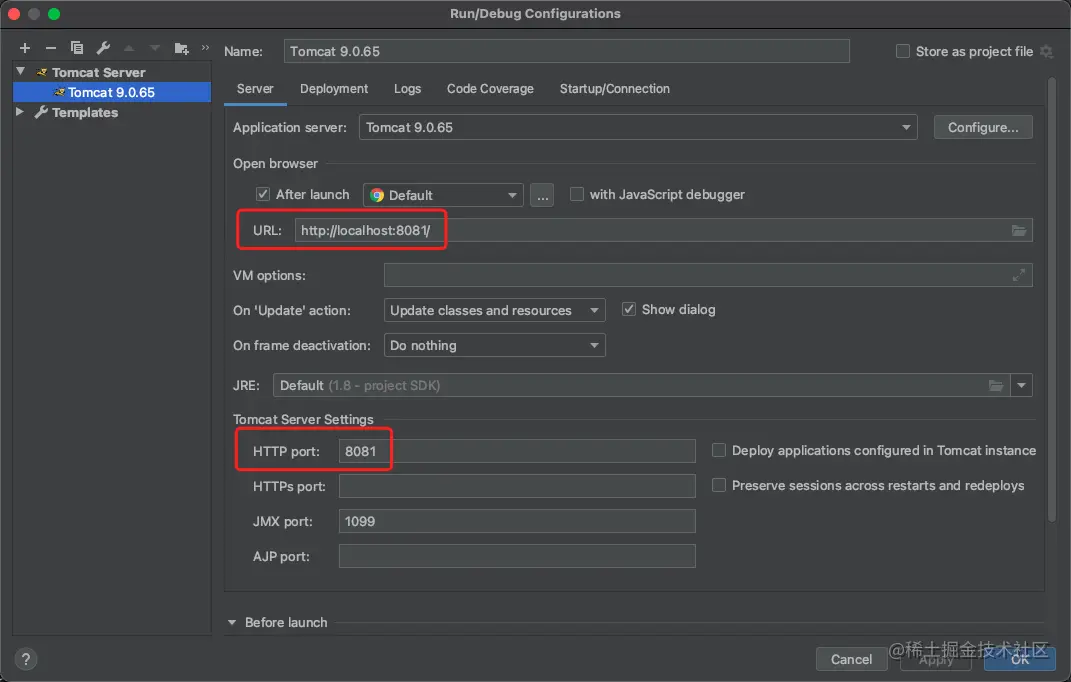1071x682 pixels.
Task: Switch to the Deployment tab
Action: pos(334,89)
